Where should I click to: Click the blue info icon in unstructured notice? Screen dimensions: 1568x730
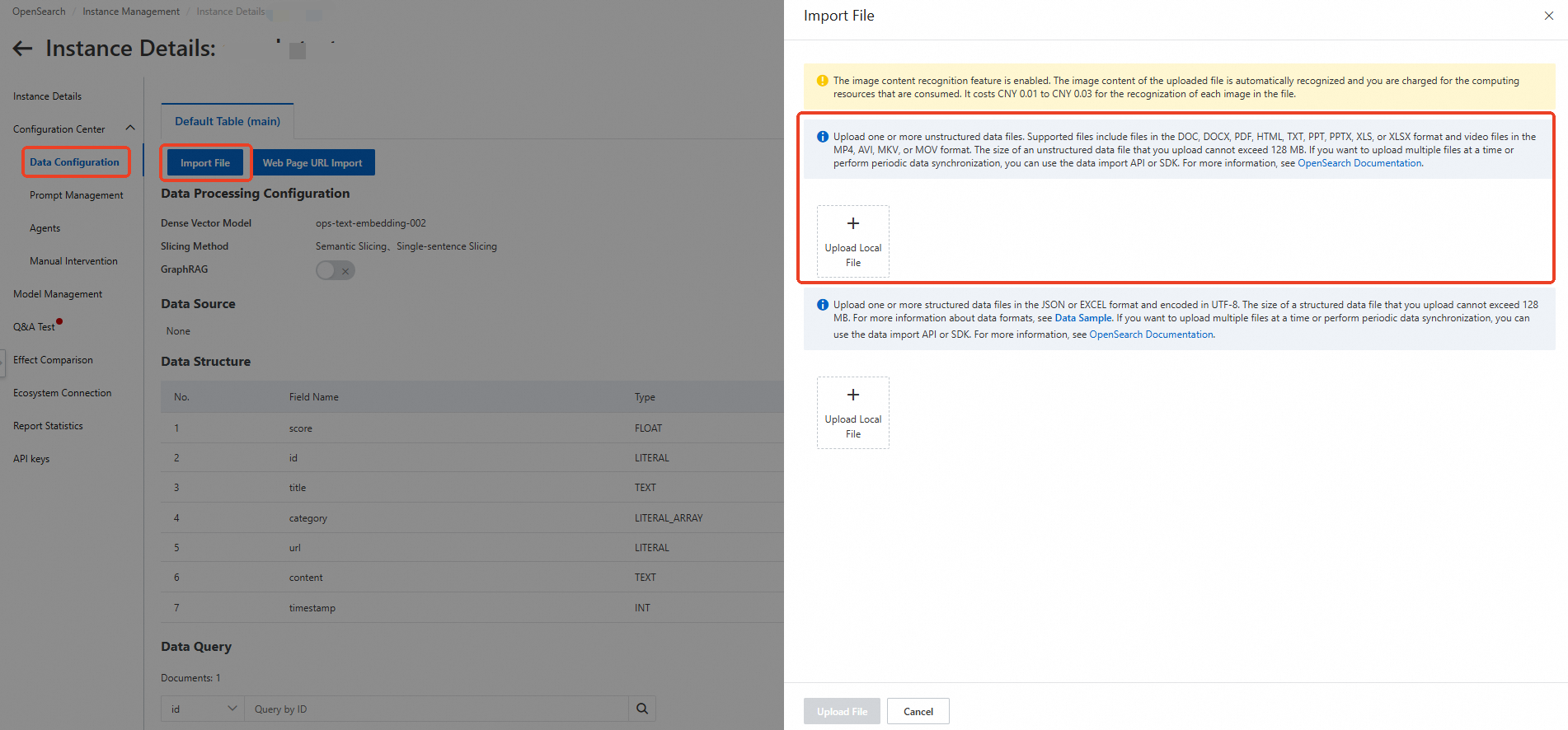tap(822, 137)
